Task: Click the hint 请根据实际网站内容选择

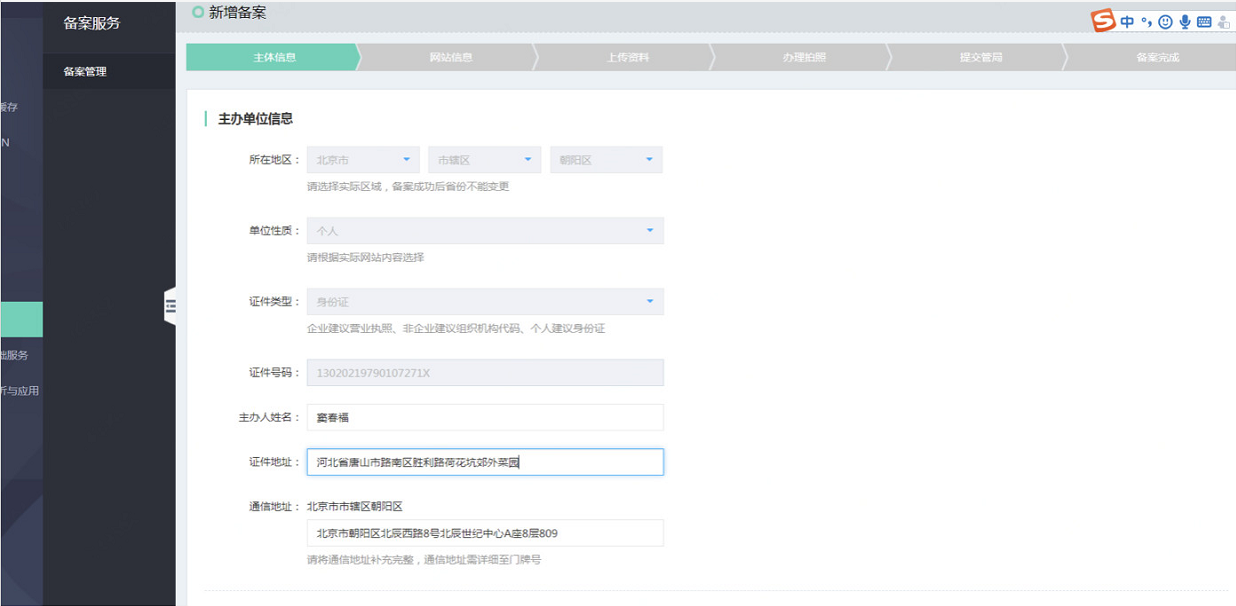Action: 365,257
